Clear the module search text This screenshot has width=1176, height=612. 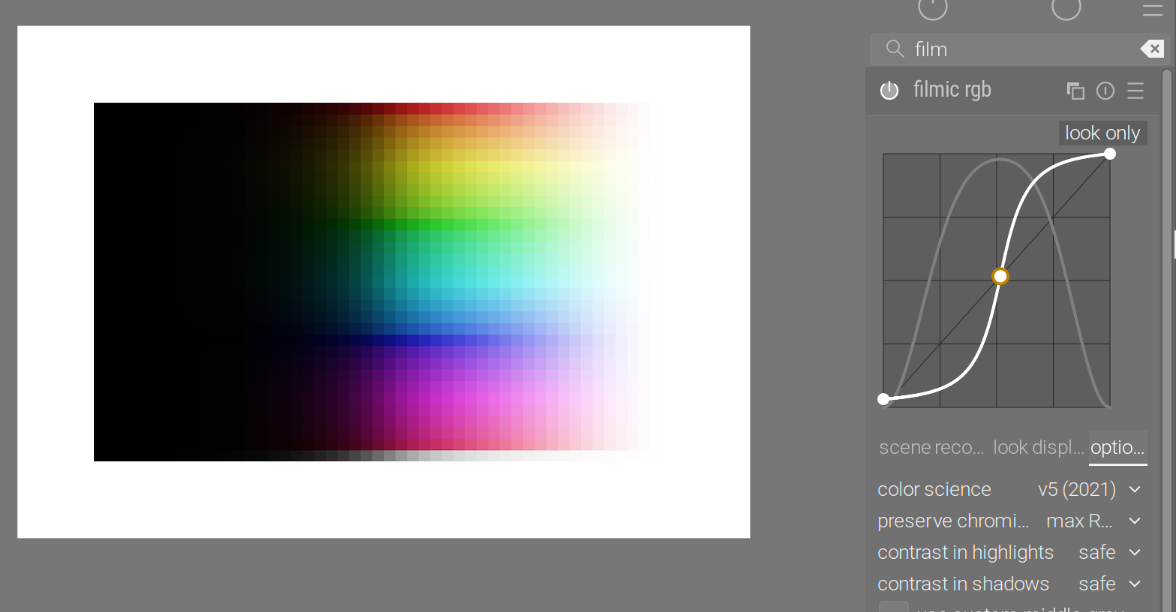point(1151,49)
